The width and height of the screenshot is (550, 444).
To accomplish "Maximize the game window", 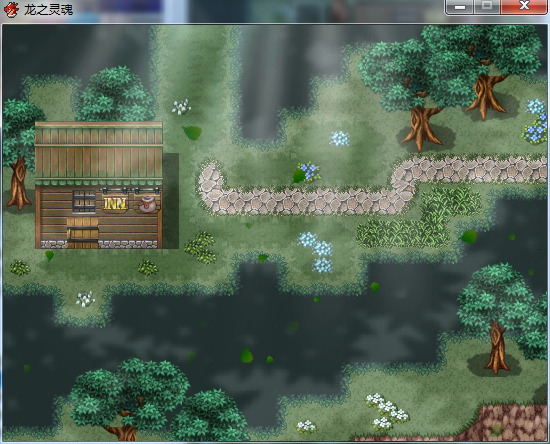I will pos(487,6).
